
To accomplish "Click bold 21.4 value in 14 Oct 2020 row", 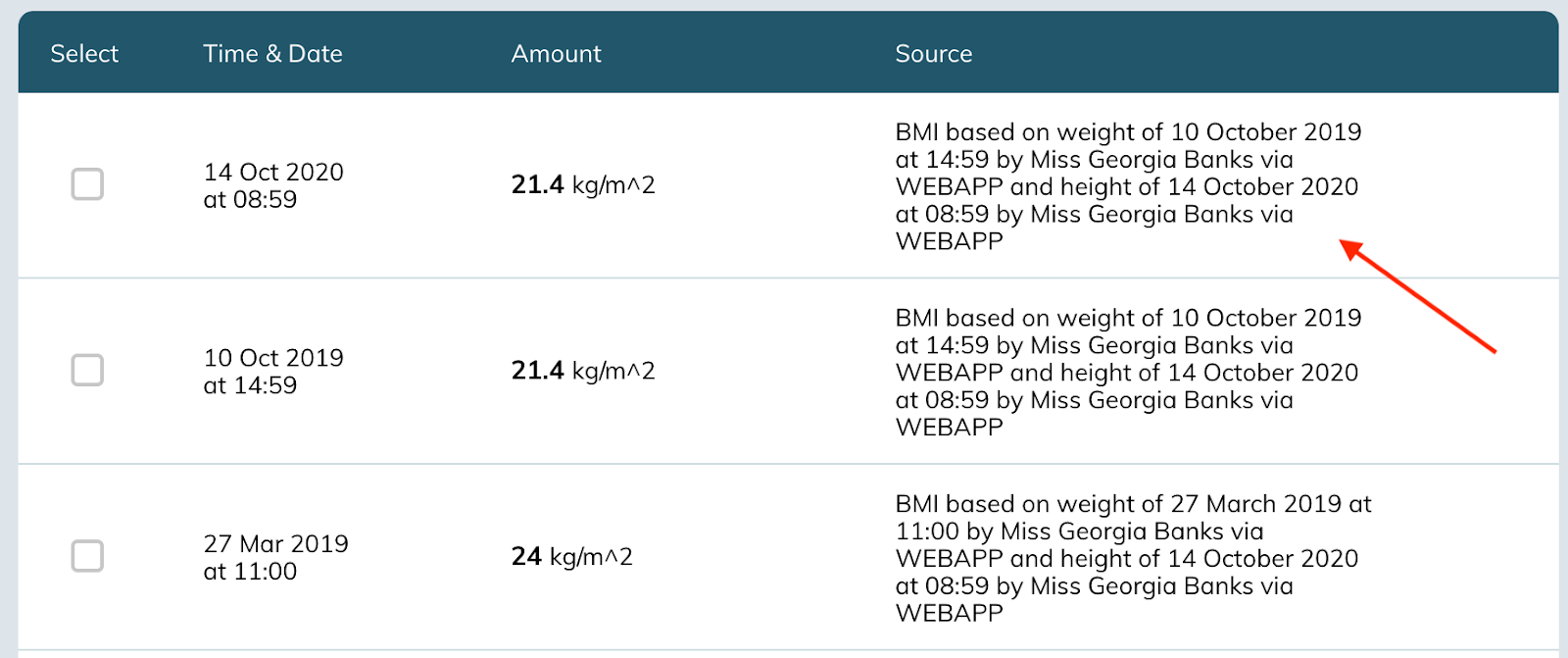I will tap(537, 184).
